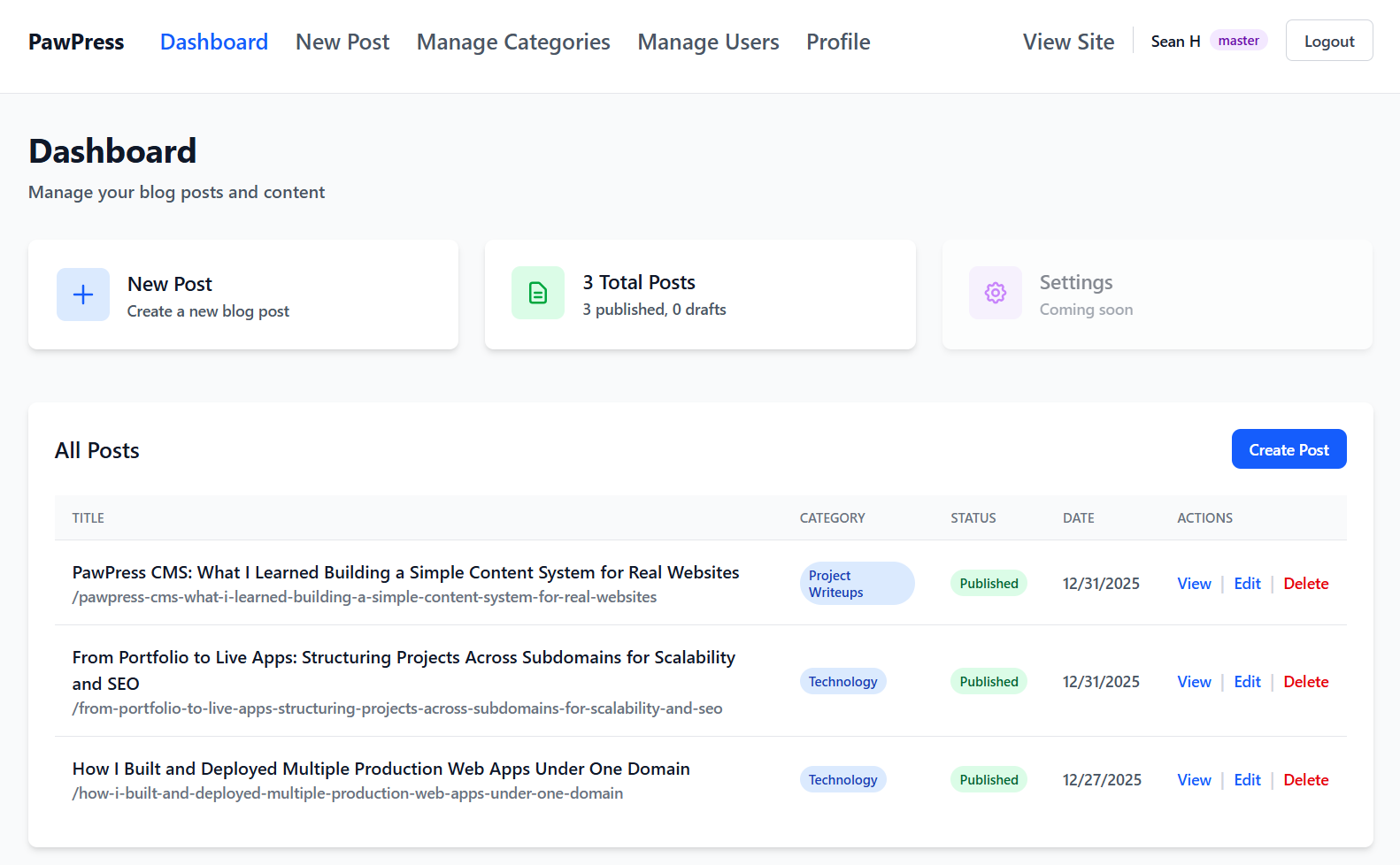Click the Project Writeups category badge
The image size is (1400, 865).
click(857, 584)
